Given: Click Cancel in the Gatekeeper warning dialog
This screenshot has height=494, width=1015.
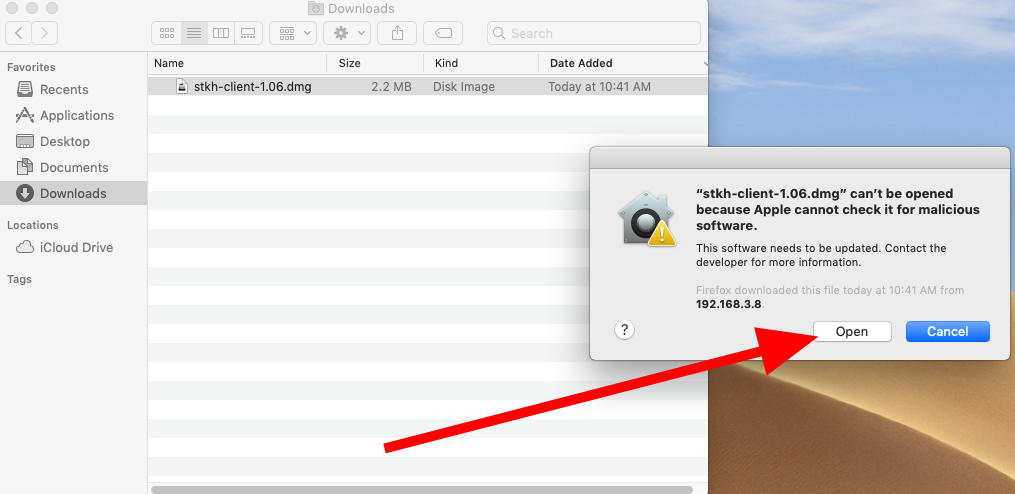Looking at the screenshot, I should [948, 331].
